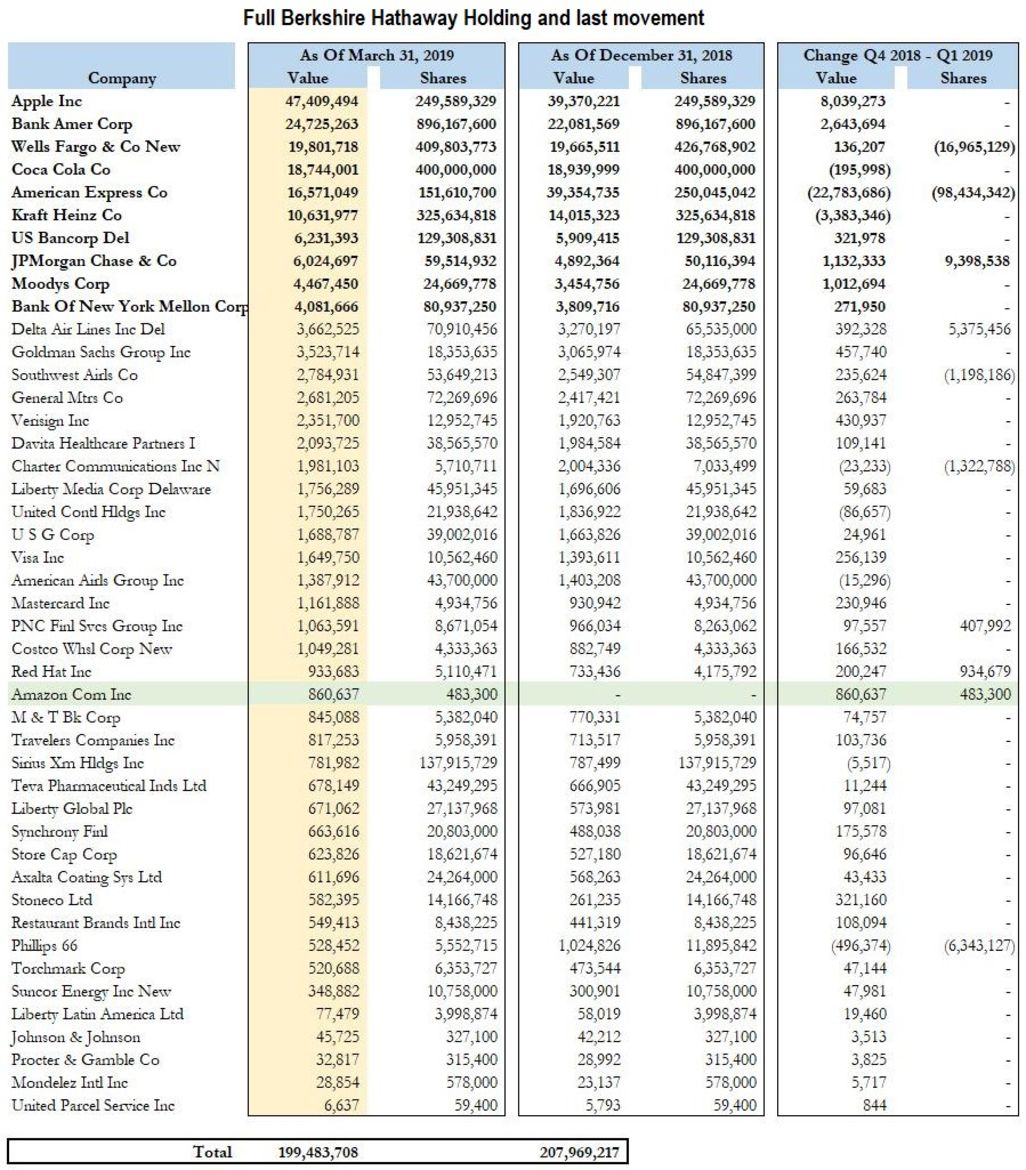1026x1170 pixels.
Task: Click Apple's March 2019 value 47,409,494
Action: (x=321, y=101)
